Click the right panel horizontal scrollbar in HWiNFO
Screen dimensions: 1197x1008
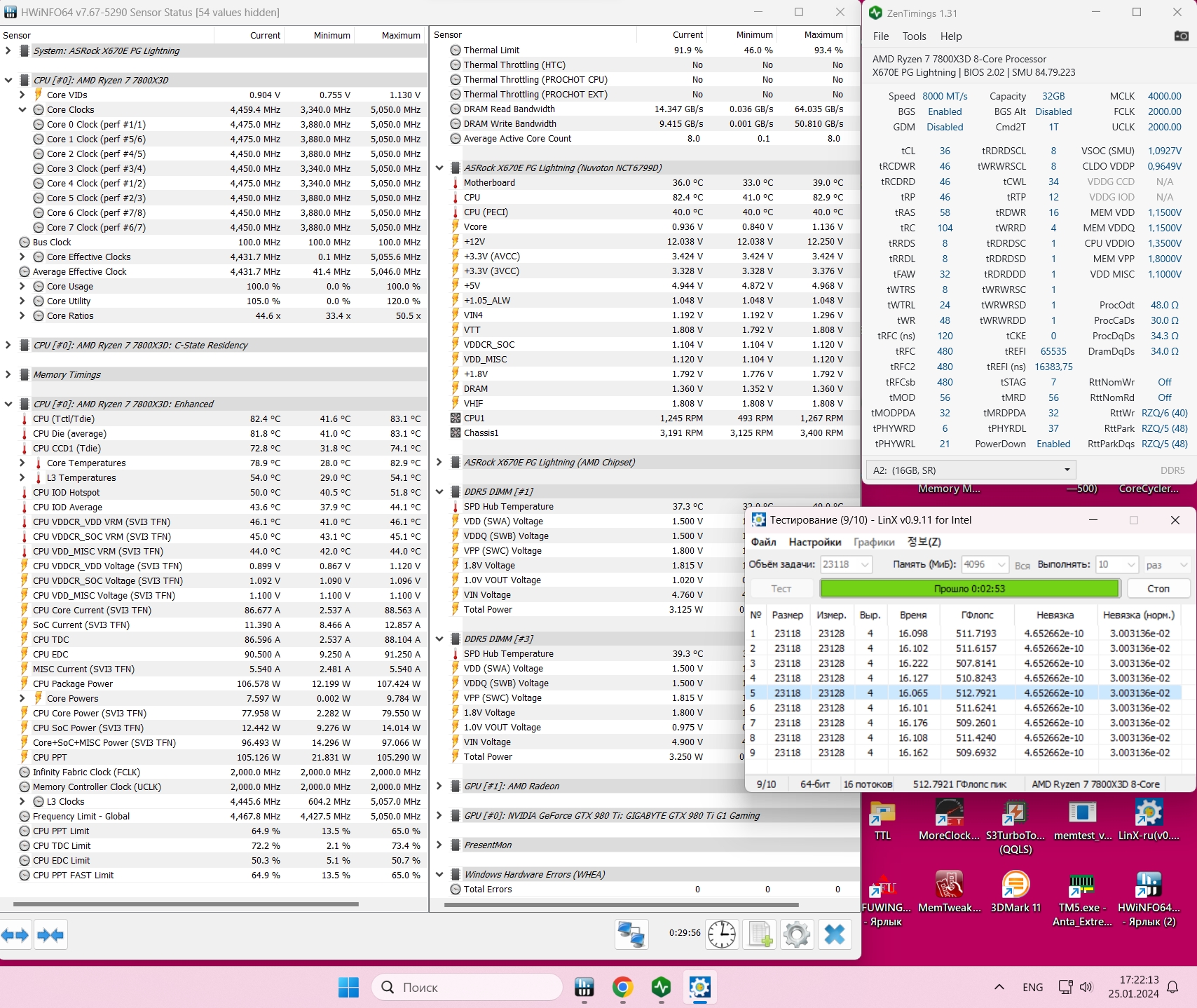[x=622, y=904]
